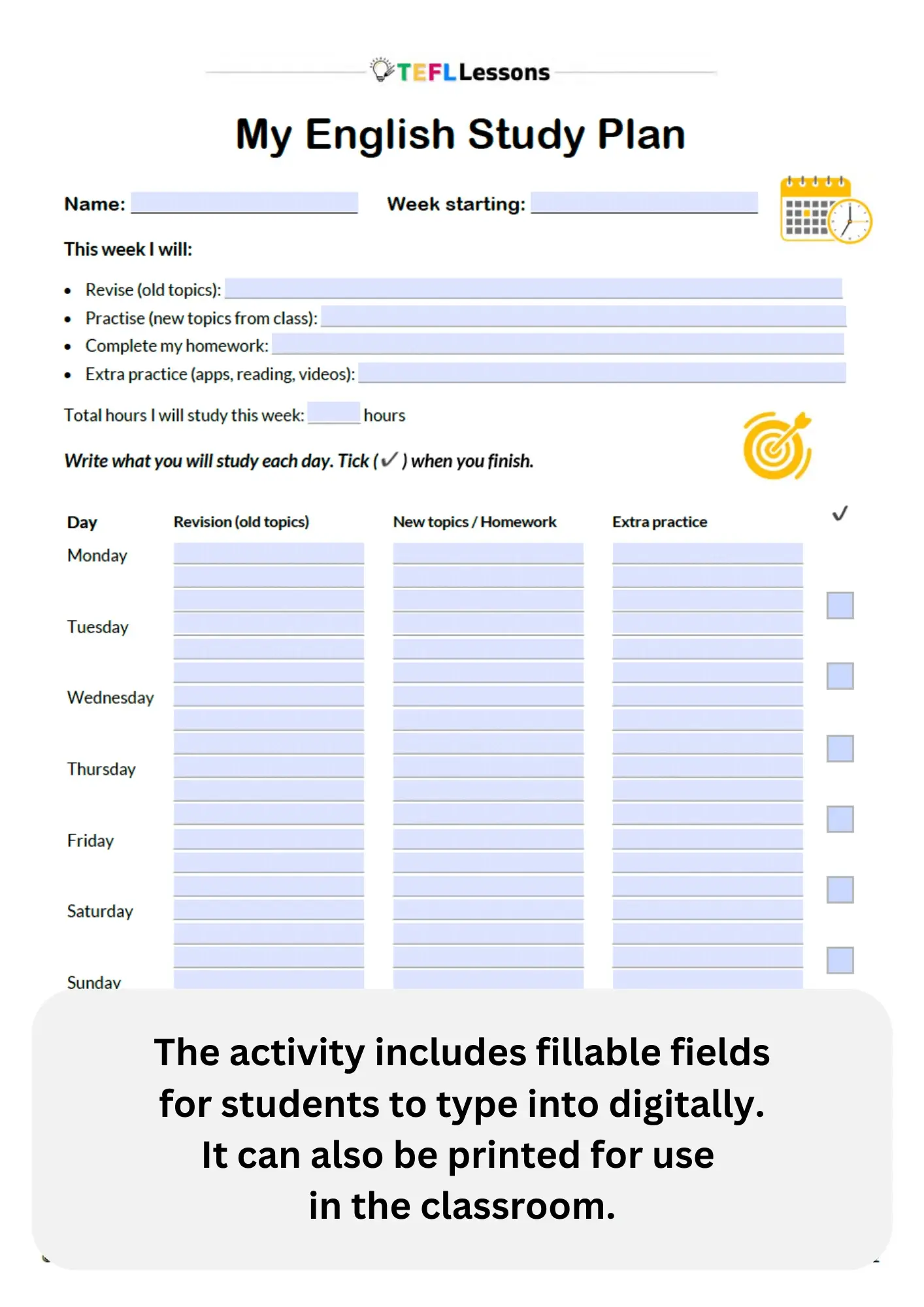Screen dimensions: 924x1307
Task: Click the Name input field
Action: pos(244,203)
